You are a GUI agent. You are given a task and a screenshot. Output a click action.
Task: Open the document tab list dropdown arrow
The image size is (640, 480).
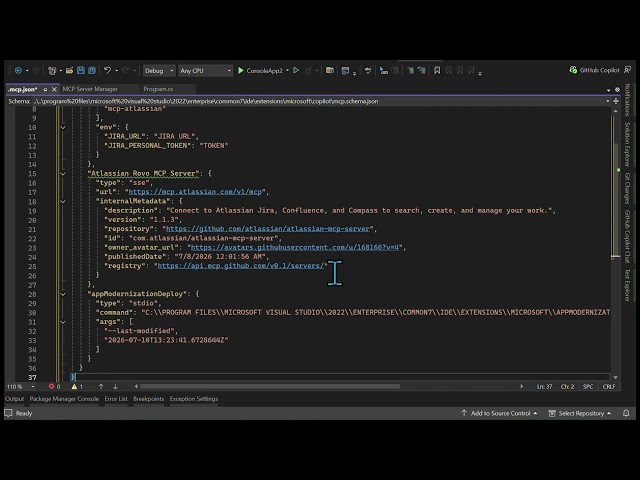point(609,90)
